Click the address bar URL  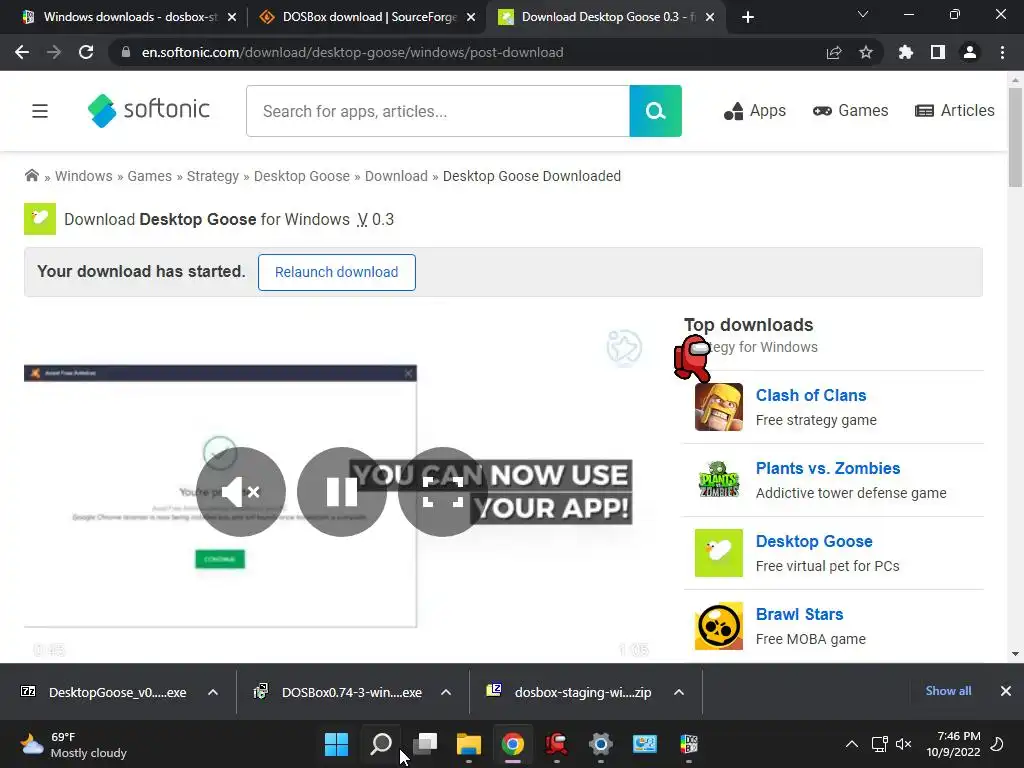[353, 52]
